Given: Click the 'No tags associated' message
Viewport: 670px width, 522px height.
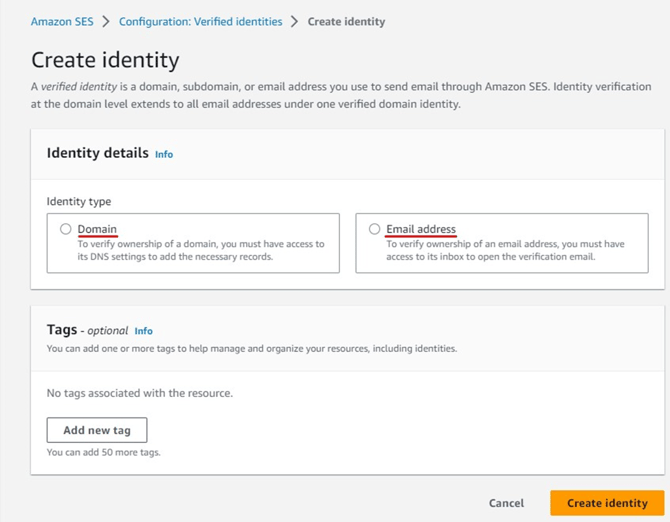Looking at the screenshot, I should pyautogui.click(x=140, y=393).
